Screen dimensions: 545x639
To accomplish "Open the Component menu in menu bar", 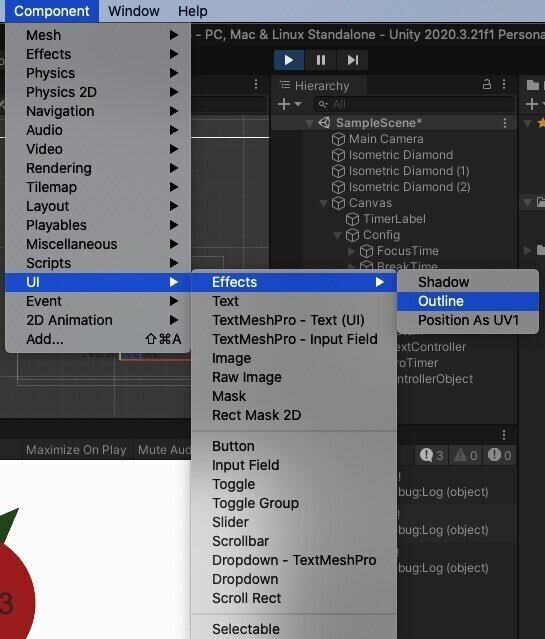I will click(x=52, y=11).
